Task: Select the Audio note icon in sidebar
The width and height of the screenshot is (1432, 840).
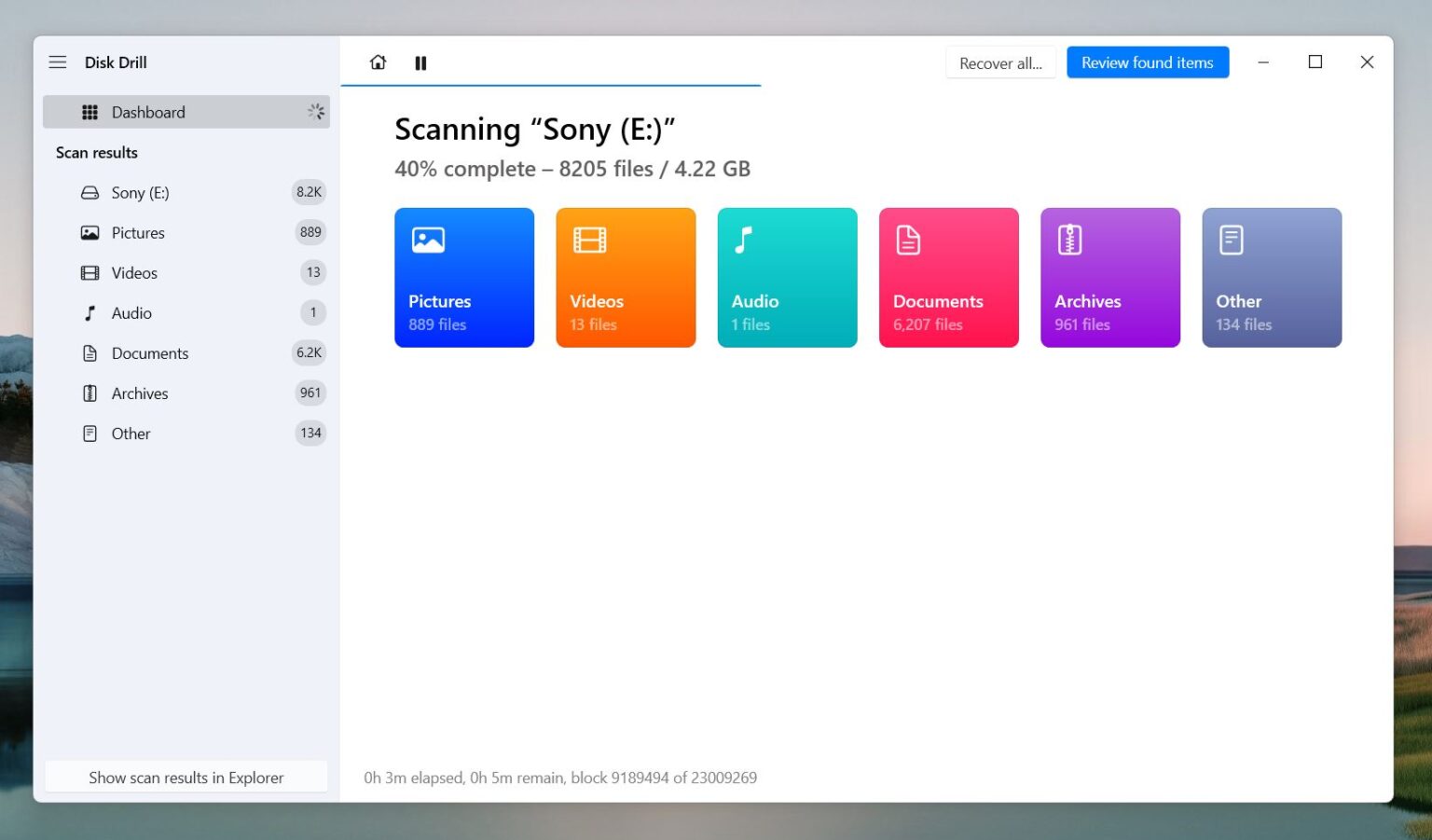Action: pos(89,312)
